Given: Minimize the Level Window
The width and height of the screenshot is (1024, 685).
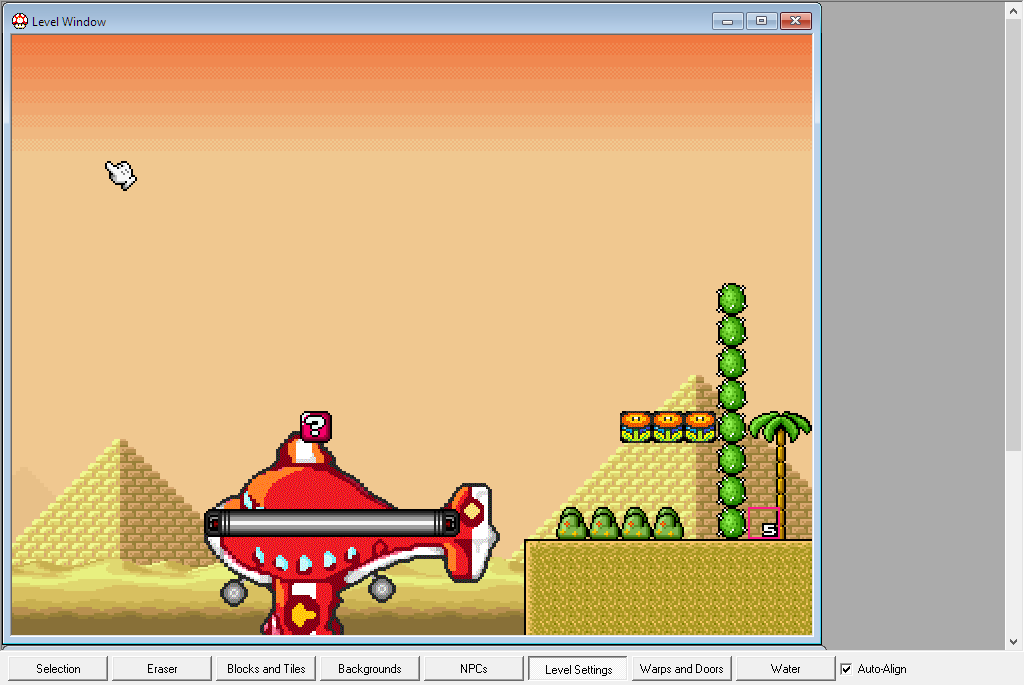Looking at the screenshot, I should [728, 21].
